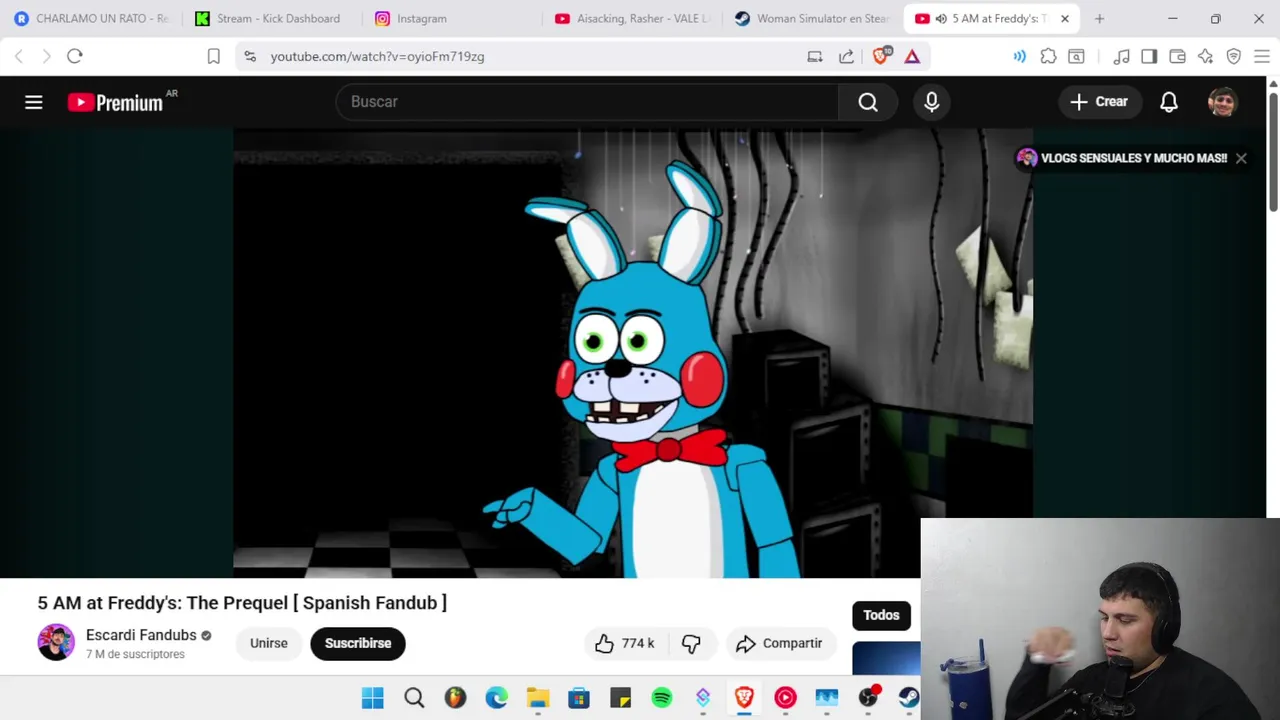Bookmark this page in the address bar
The image size is (1280, 720).
point(213,56)
